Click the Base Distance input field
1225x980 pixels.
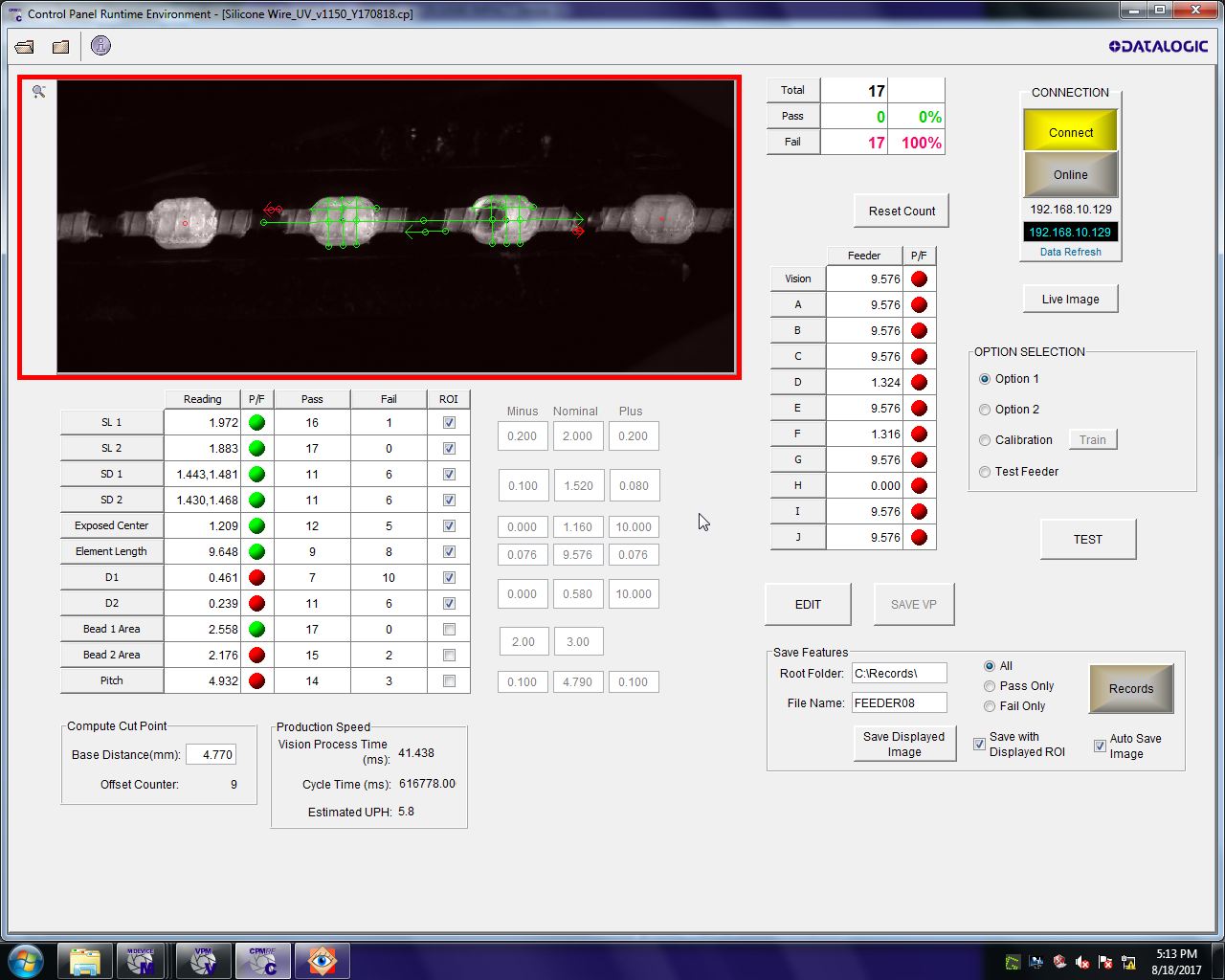coord(211,755)
